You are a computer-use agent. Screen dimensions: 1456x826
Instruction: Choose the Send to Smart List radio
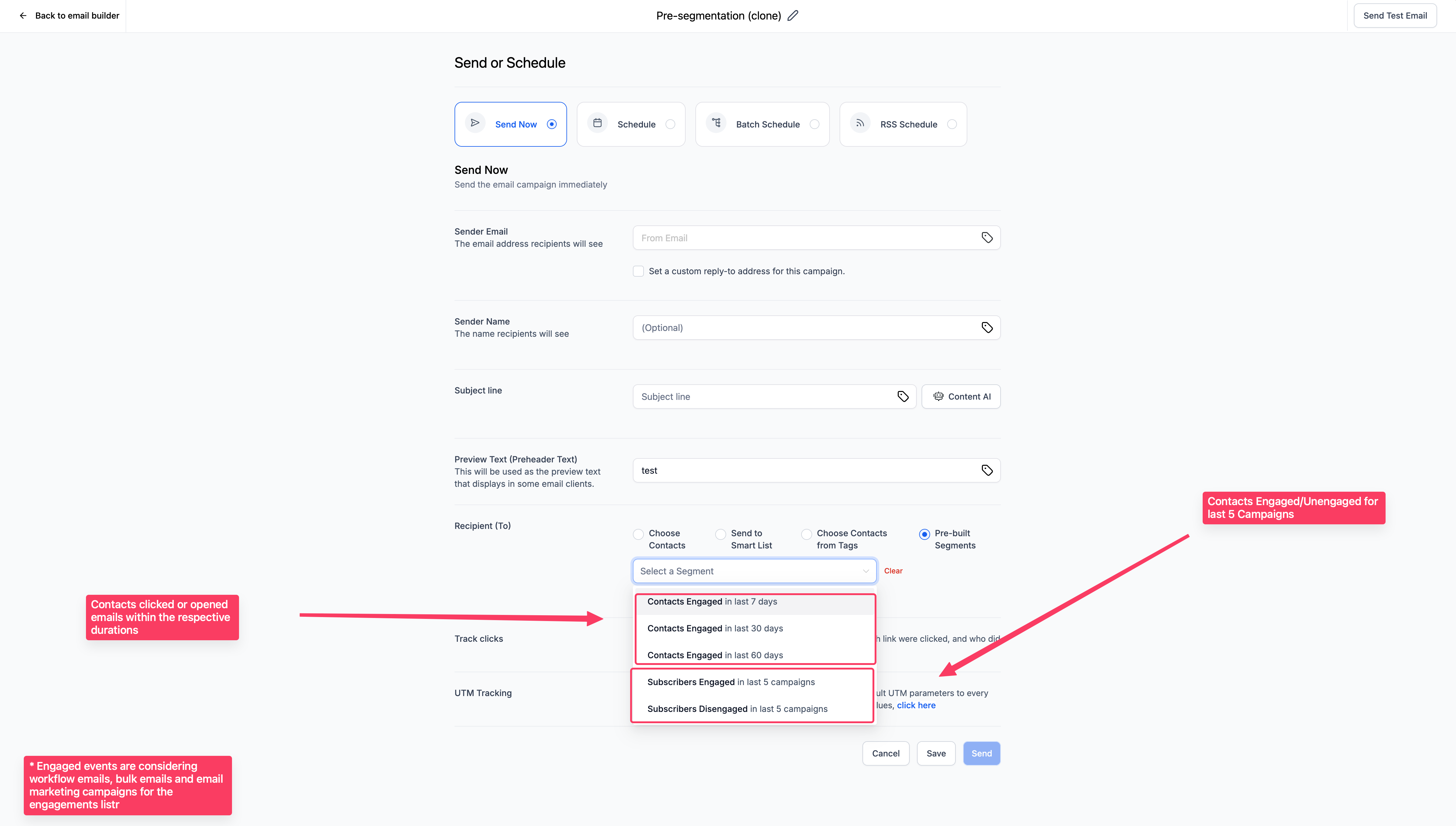(x=720, y=534)
